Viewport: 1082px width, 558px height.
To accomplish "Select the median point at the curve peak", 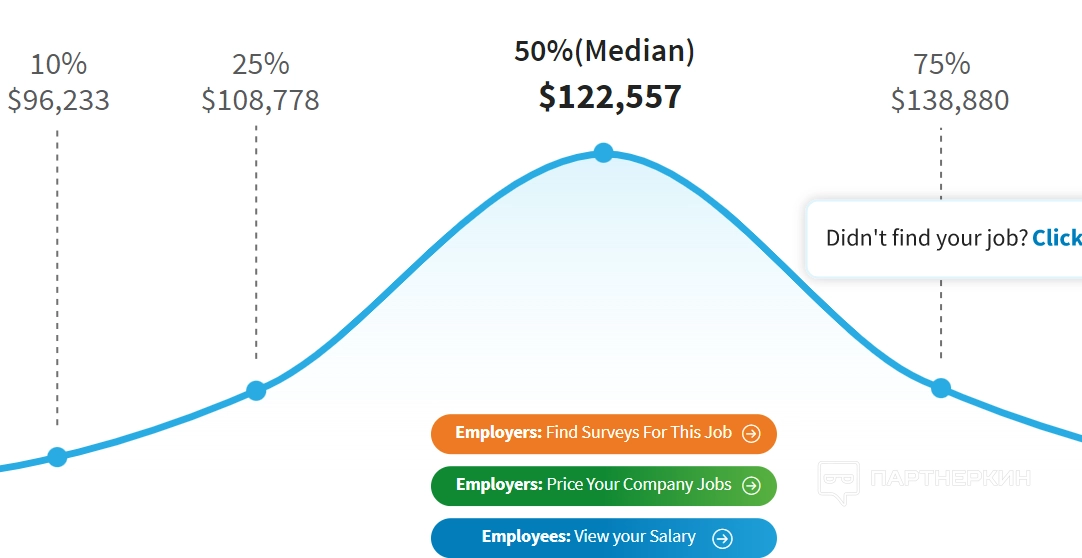I will coord(603,153).
